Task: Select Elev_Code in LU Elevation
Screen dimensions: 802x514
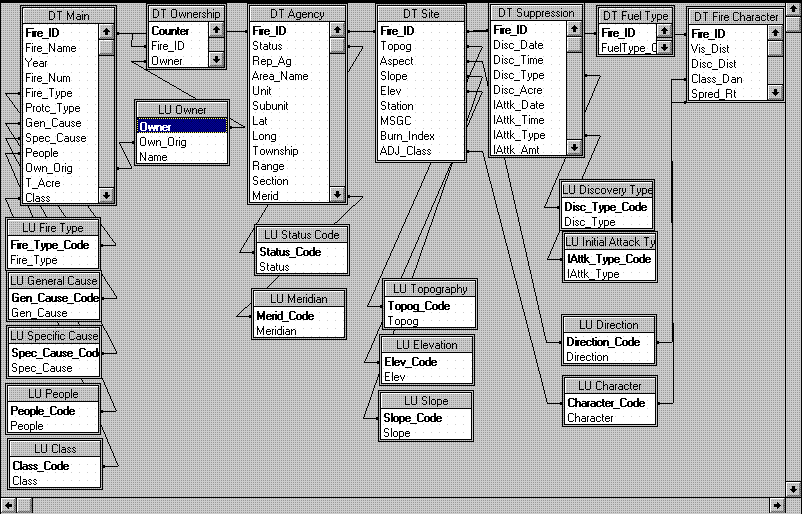Action: click(410, 362)
